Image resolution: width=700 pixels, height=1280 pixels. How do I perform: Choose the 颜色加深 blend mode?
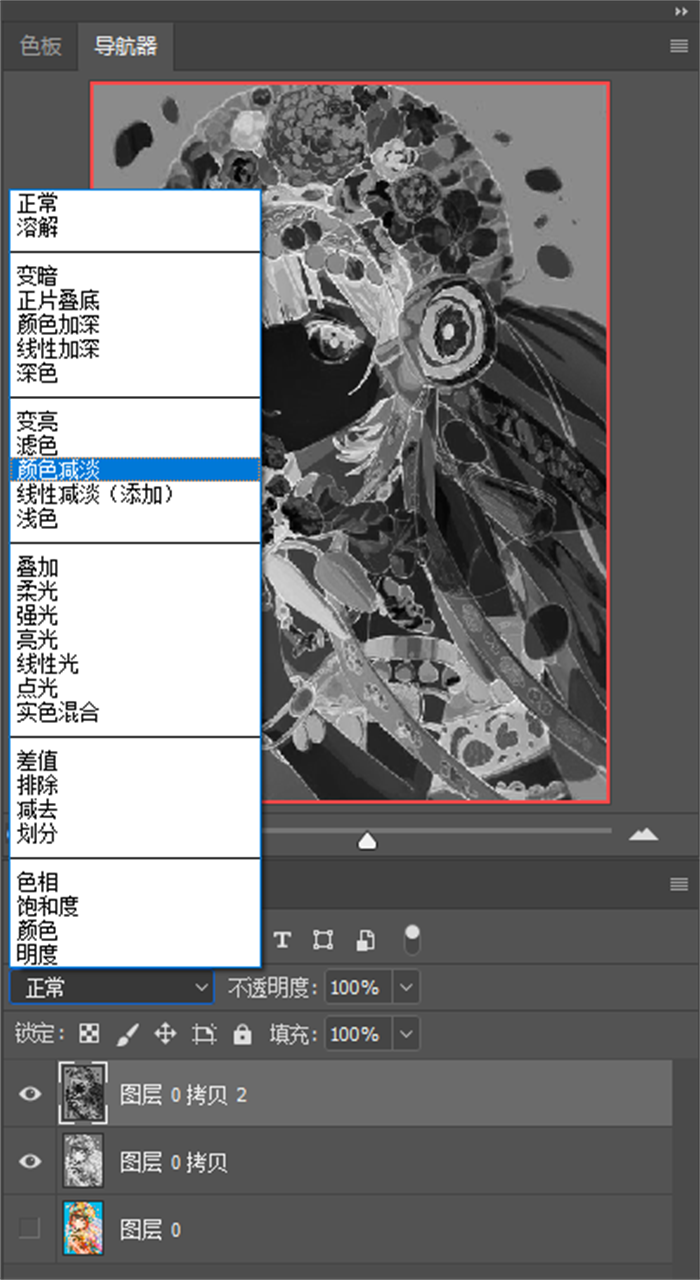point(135,324)
